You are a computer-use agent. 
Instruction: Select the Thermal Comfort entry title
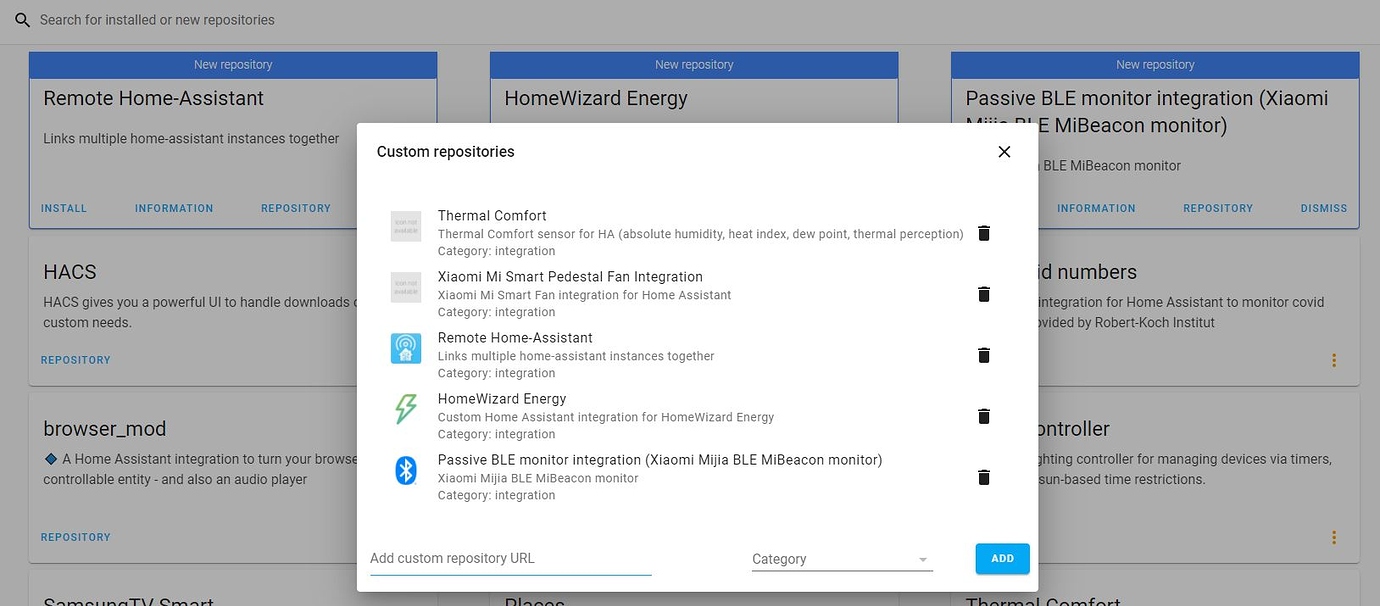(x=492, y=215)
